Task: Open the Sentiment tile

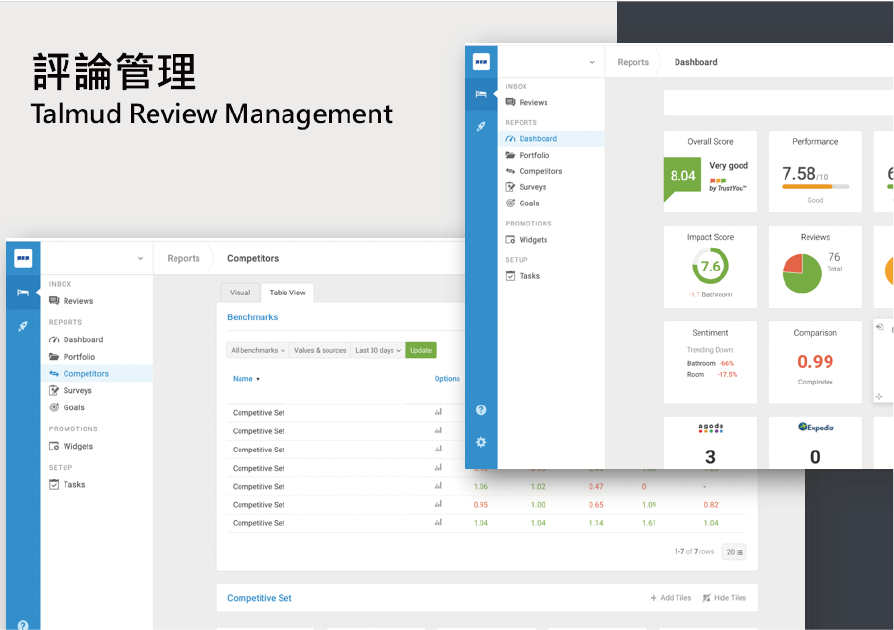Action: pos(710,363)
